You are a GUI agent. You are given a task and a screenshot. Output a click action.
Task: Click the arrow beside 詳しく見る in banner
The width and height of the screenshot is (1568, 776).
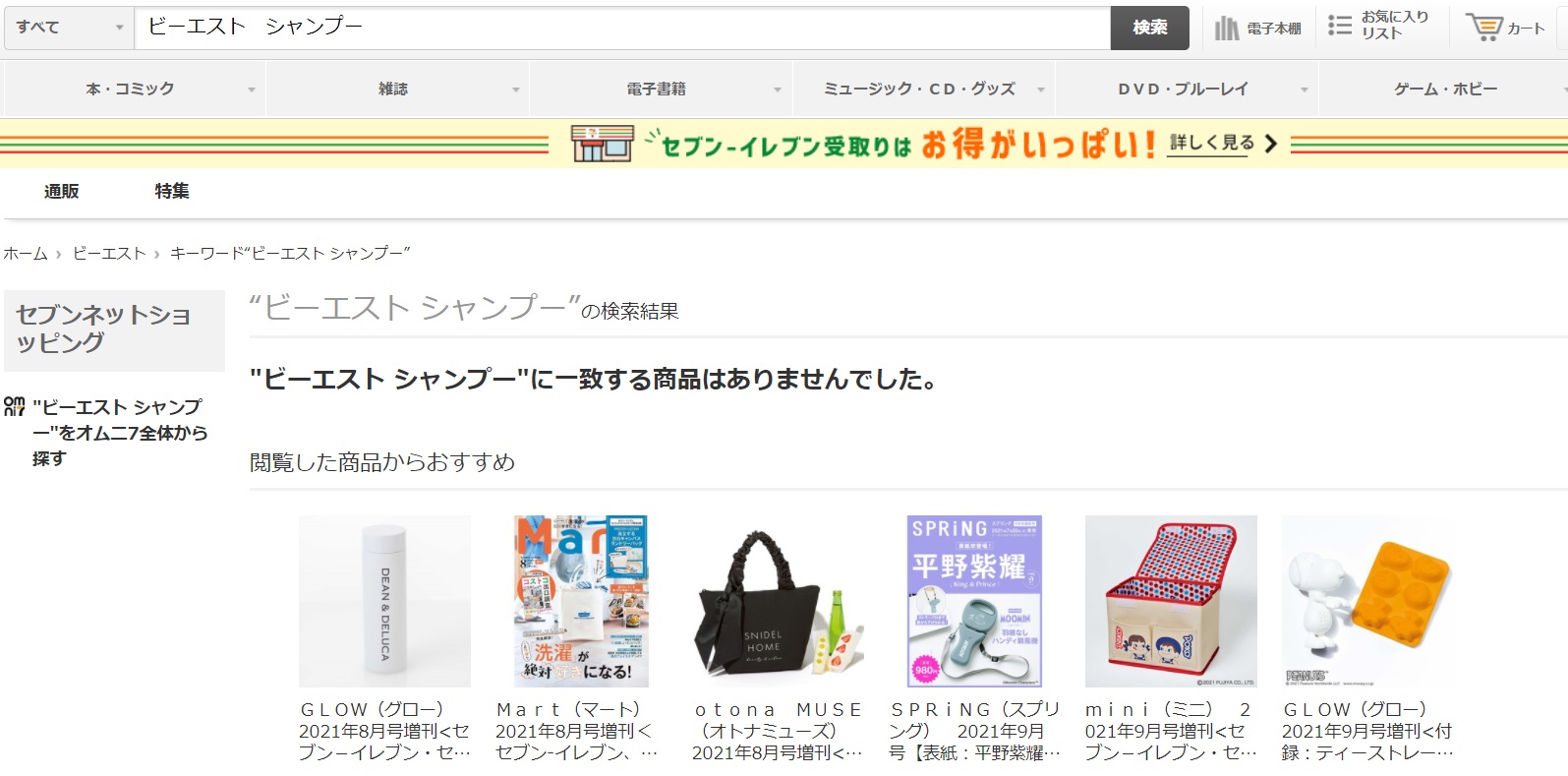(x=1270, y=144)
